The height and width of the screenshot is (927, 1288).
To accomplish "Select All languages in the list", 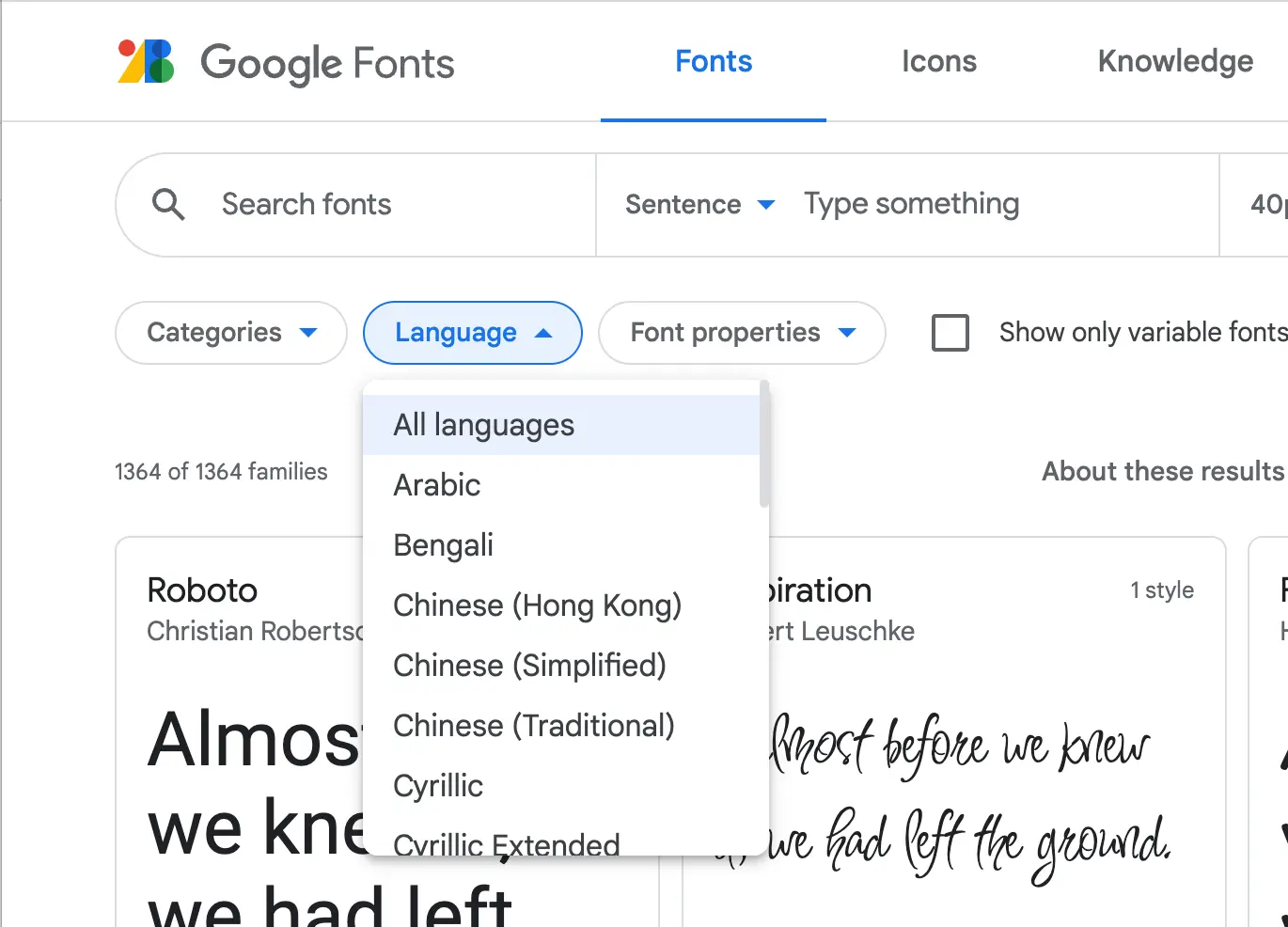I will [483, 425].
